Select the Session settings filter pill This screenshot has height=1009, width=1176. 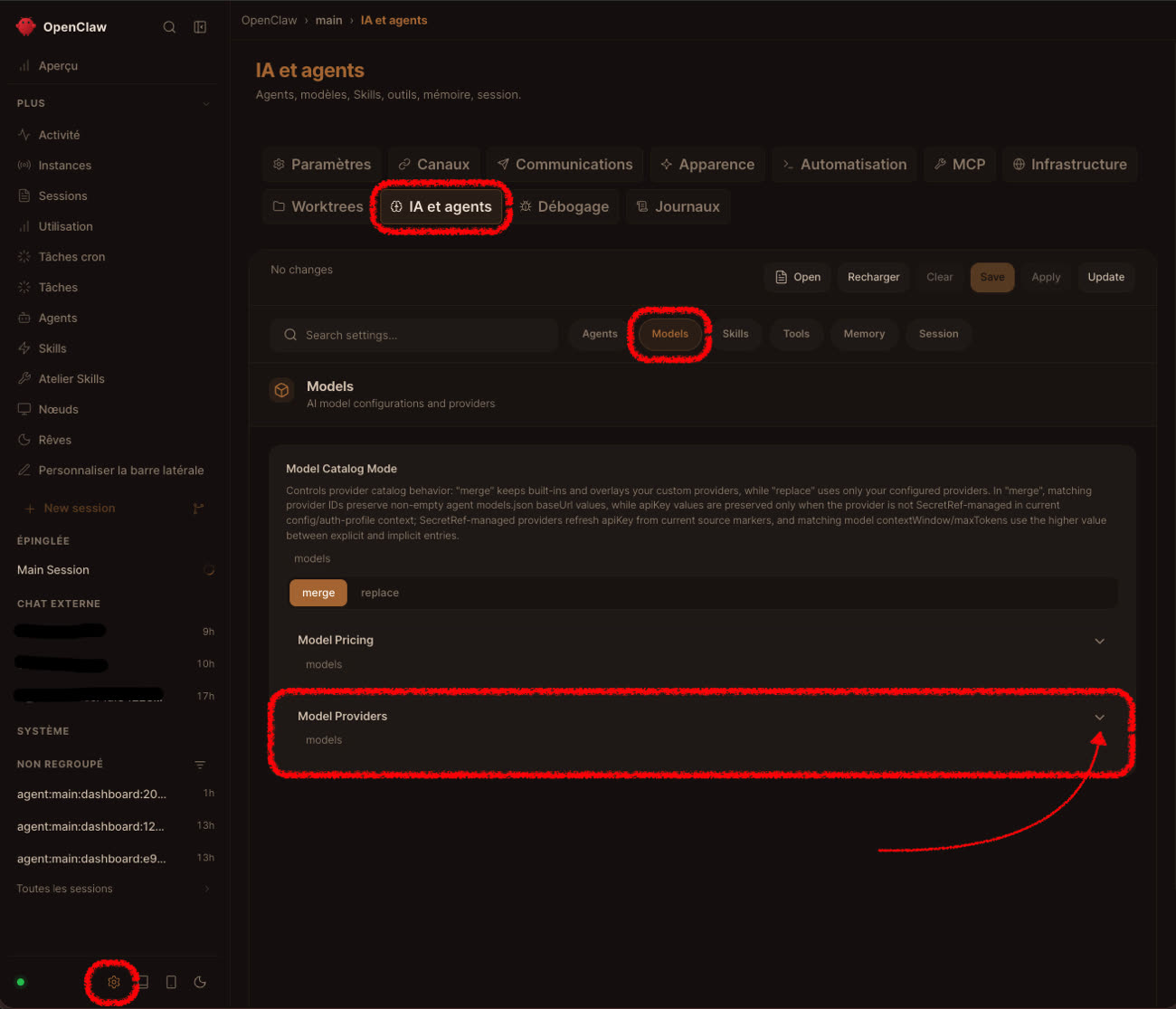click(939, 334)
